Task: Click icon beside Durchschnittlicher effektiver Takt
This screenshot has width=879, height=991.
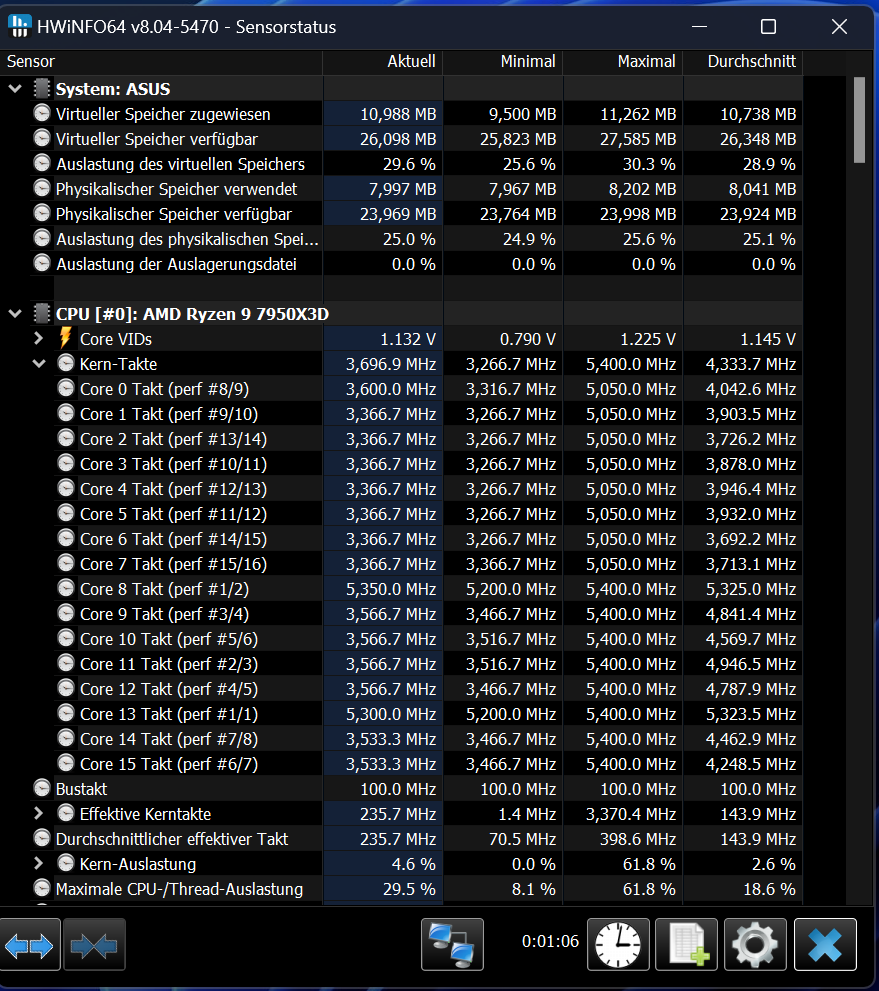Action: coord(42,838)
